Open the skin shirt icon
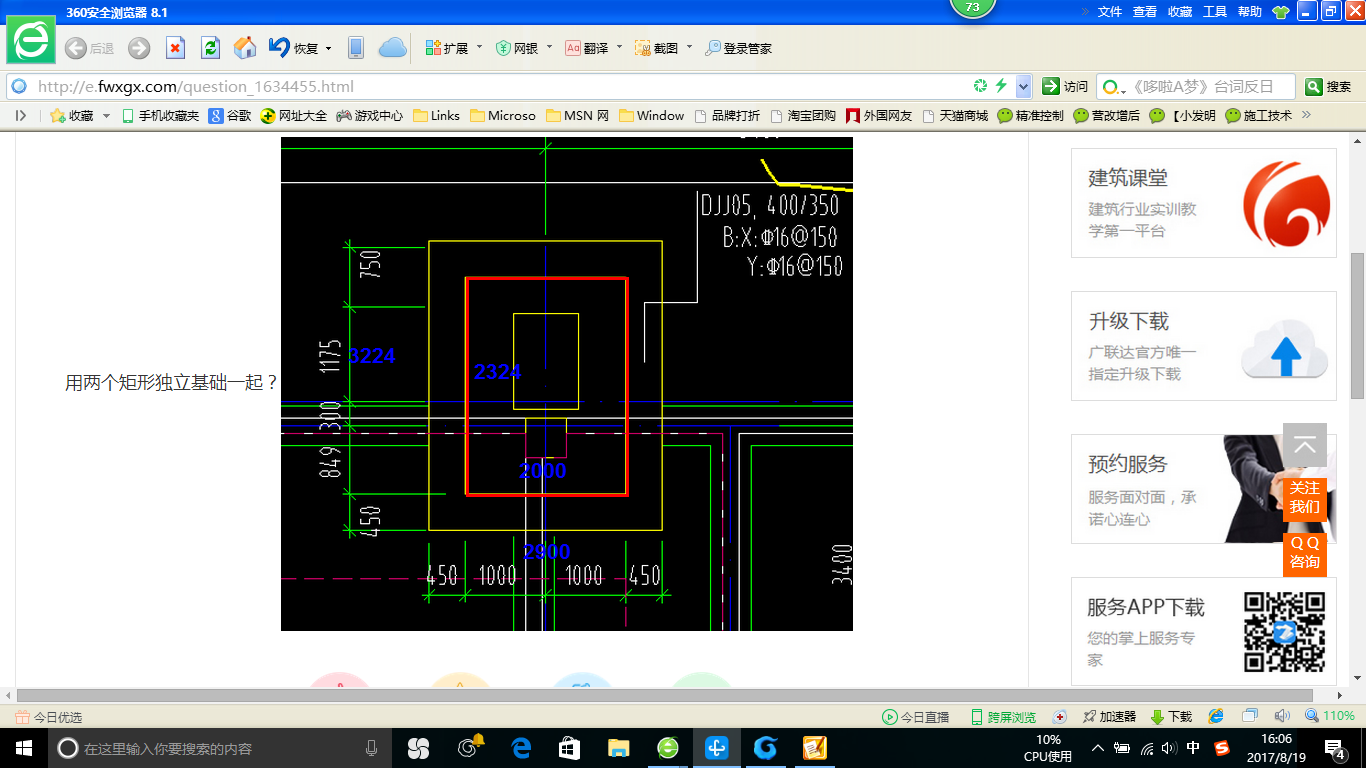Image resolution: width=1366 pixels, height=768 pixels. coord(1281,12)
